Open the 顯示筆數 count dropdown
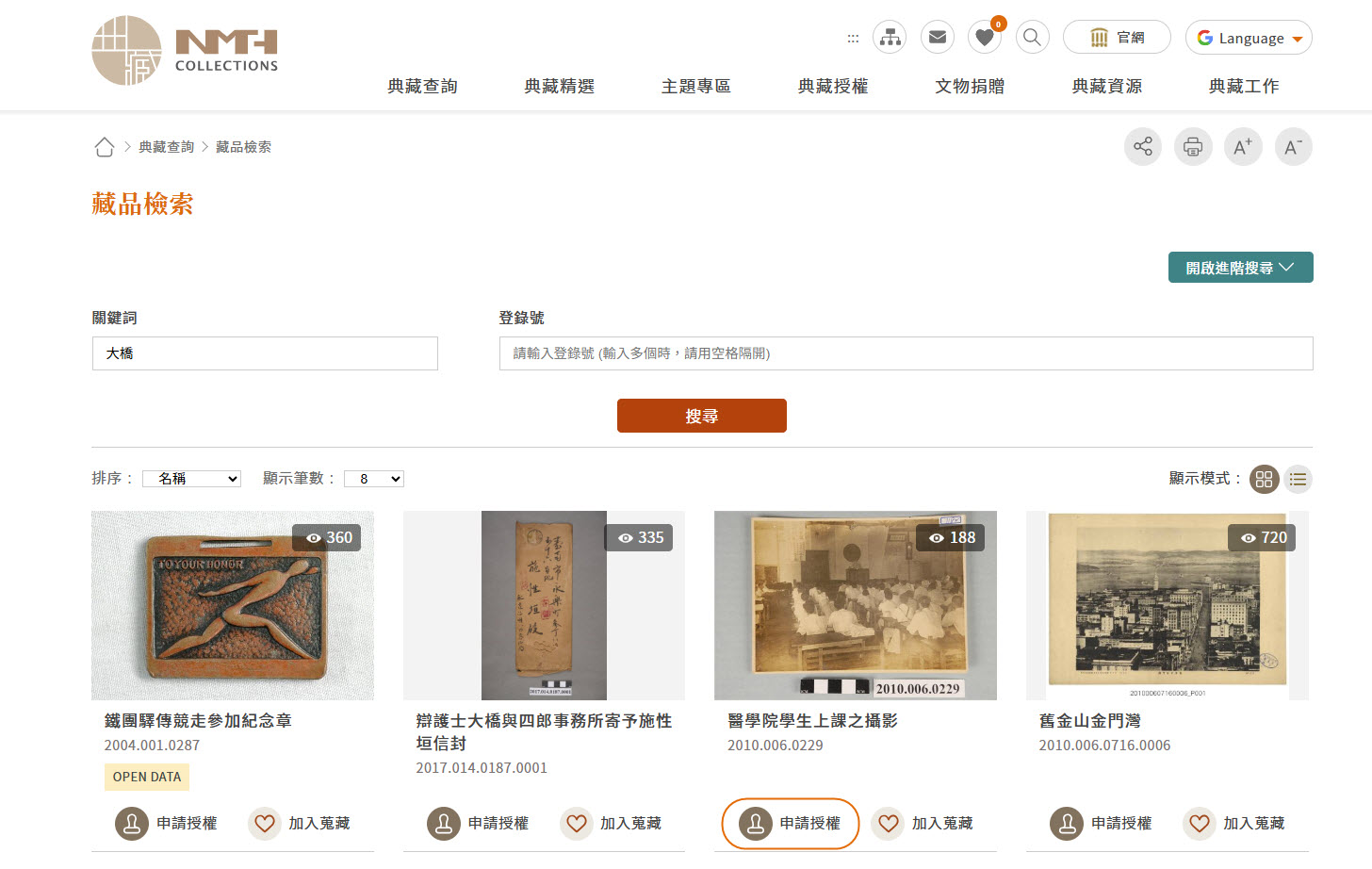 click(x=374, y=479)
